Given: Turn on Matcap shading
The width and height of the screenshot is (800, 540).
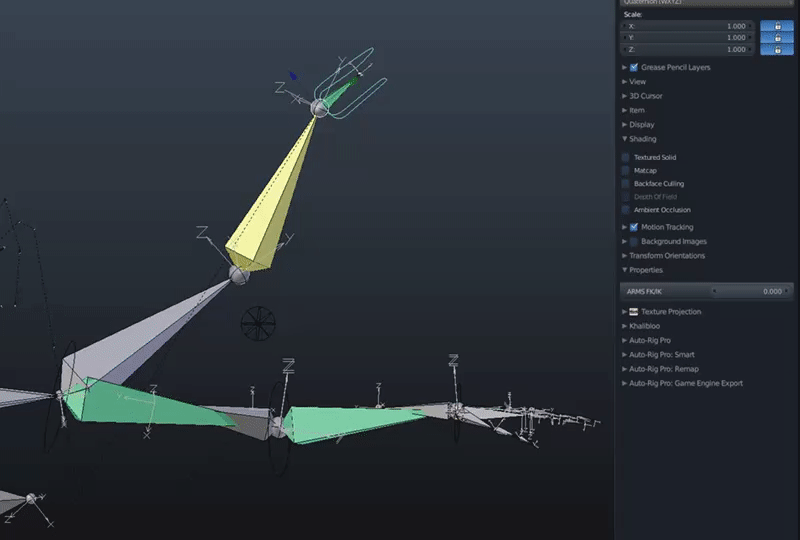Looking at the screenshot, I should (626, 170).
